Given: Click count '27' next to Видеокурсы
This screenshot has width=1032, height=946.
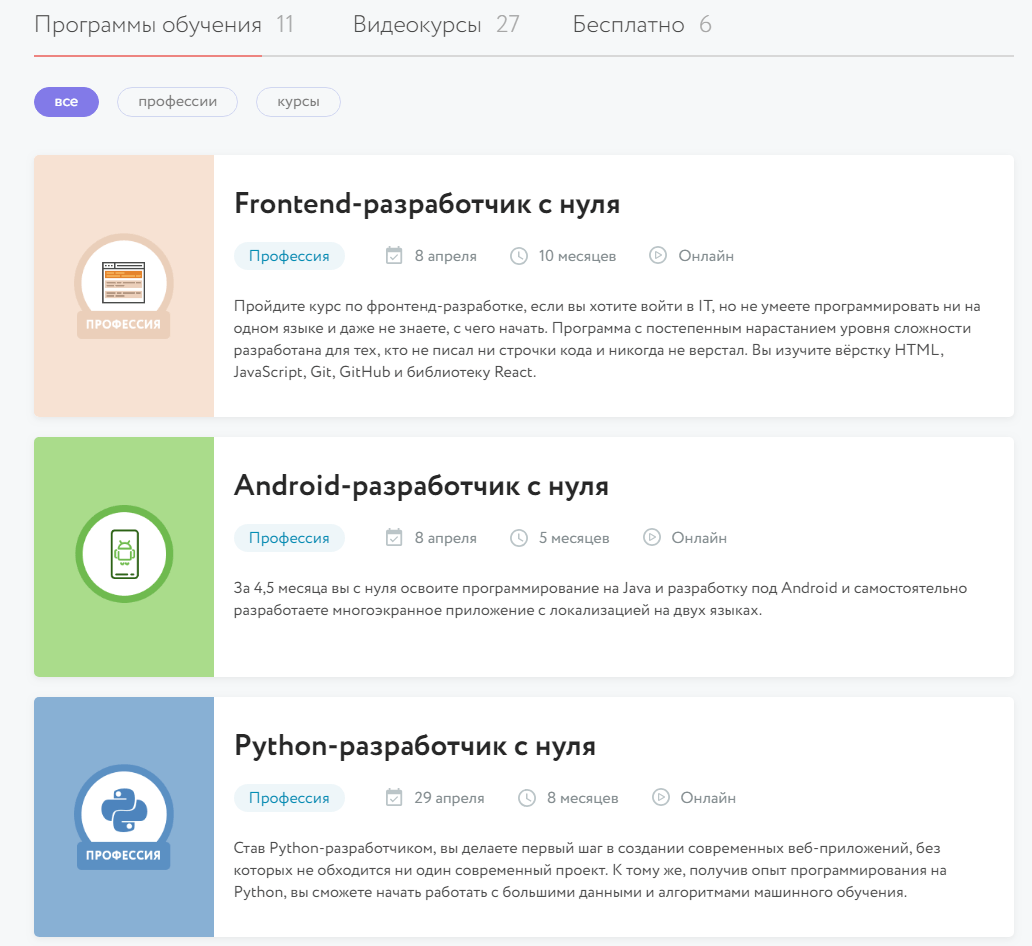Looking at the screenshot, I should pos(507,24).
